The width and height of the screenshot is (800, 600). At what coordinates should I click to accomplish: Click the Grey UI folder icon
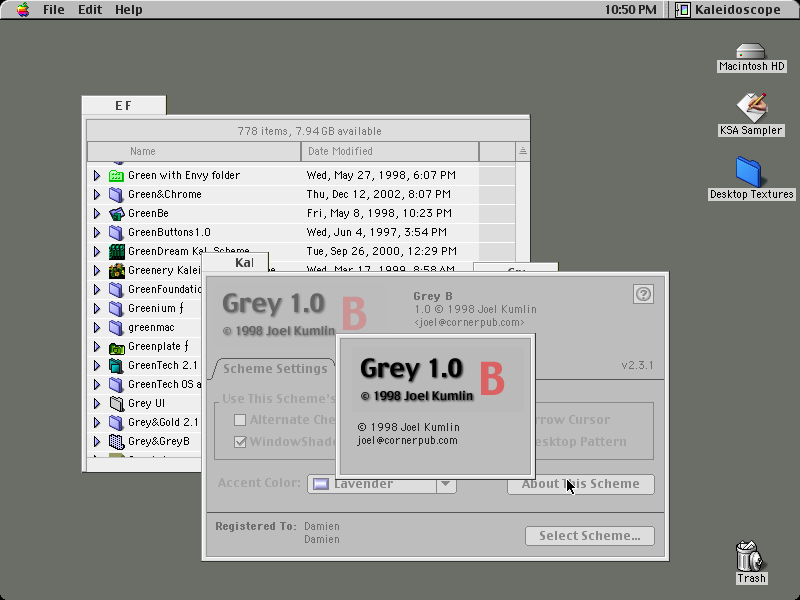coord(116,404)
